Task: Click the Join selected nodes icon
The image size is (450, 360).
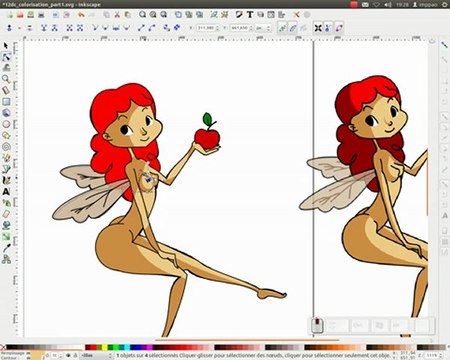Action: click(x=44, y=28)
